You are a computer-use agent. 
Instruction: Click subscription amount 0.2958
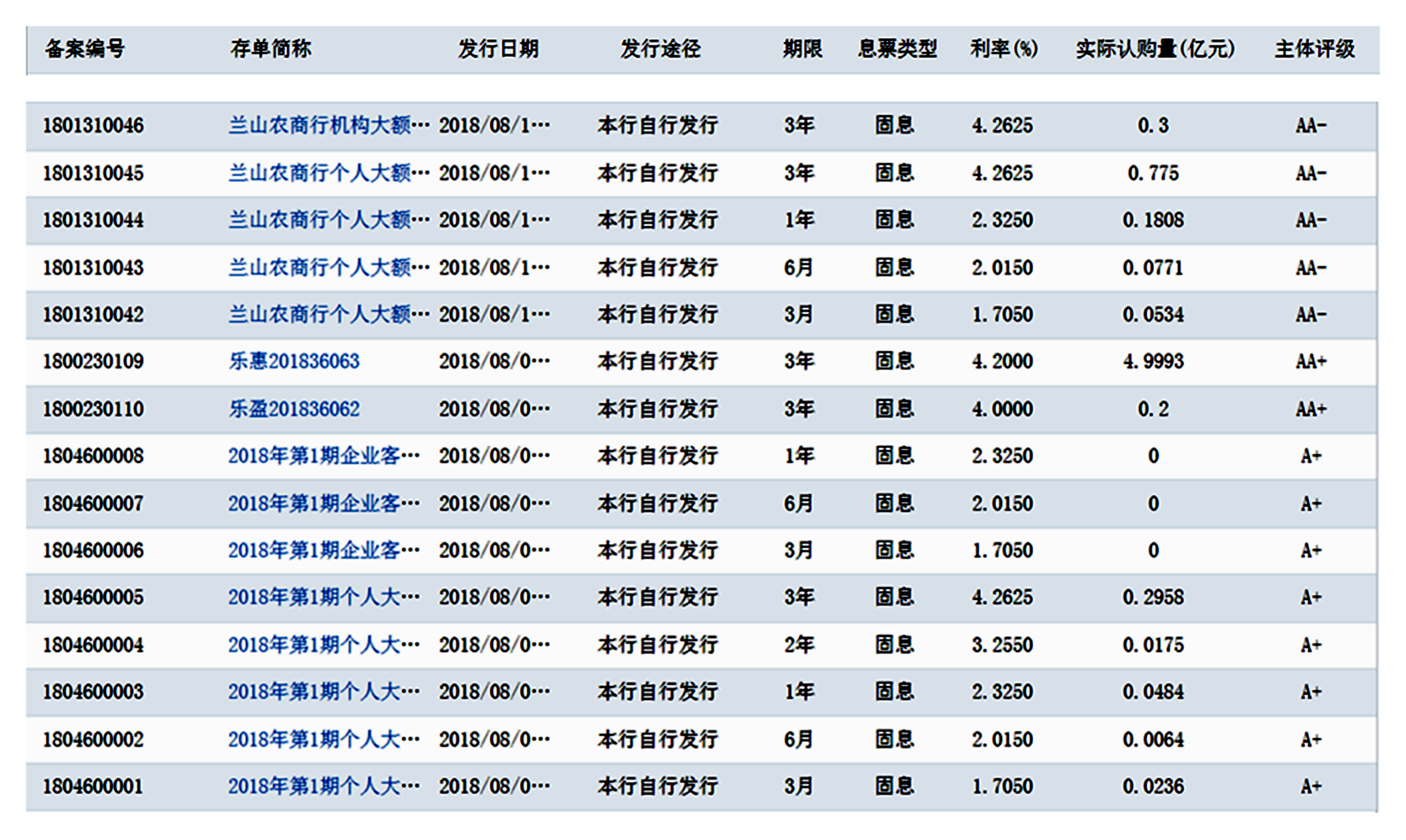[x=1154, y=598]
